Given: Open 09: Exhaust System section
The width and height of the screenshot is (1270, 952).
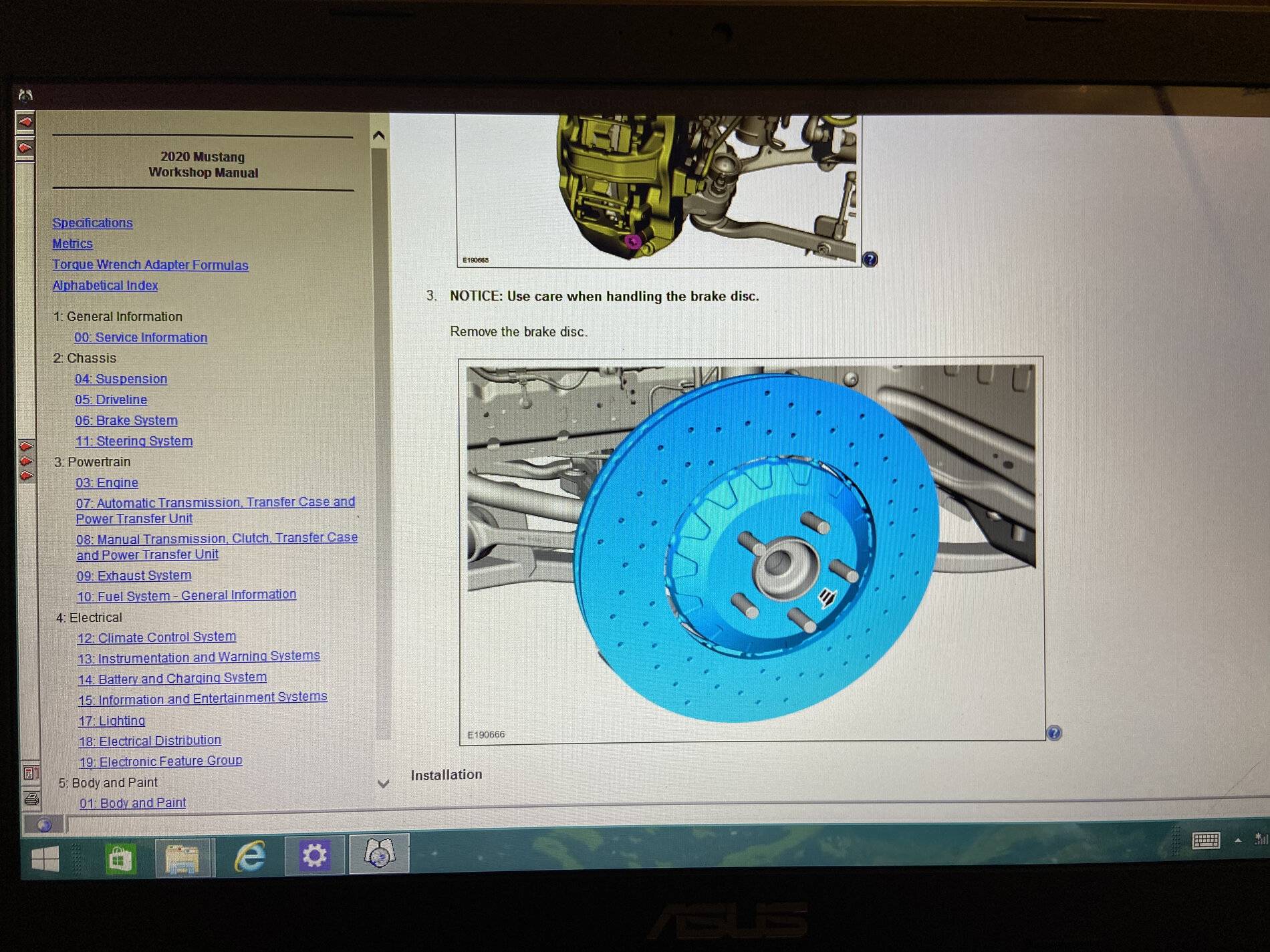Looking at the screenshot, I should (x=134, y=575).
